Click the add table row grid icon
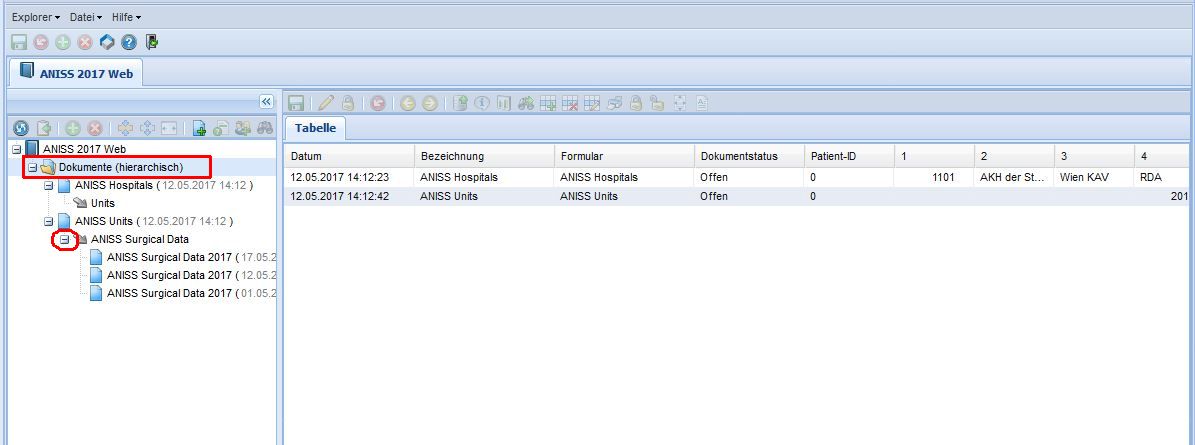This screenshot has height=445, width=1195. (548, 103)
